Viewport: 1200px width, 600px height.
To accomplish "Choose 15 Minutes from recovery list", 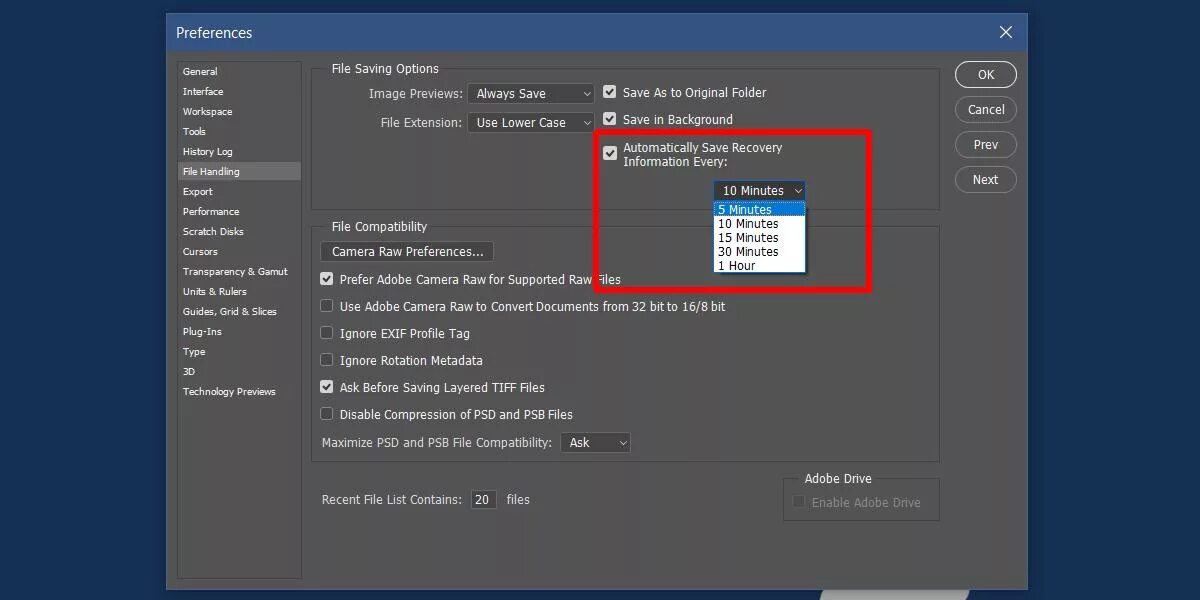I will (760, 238).
